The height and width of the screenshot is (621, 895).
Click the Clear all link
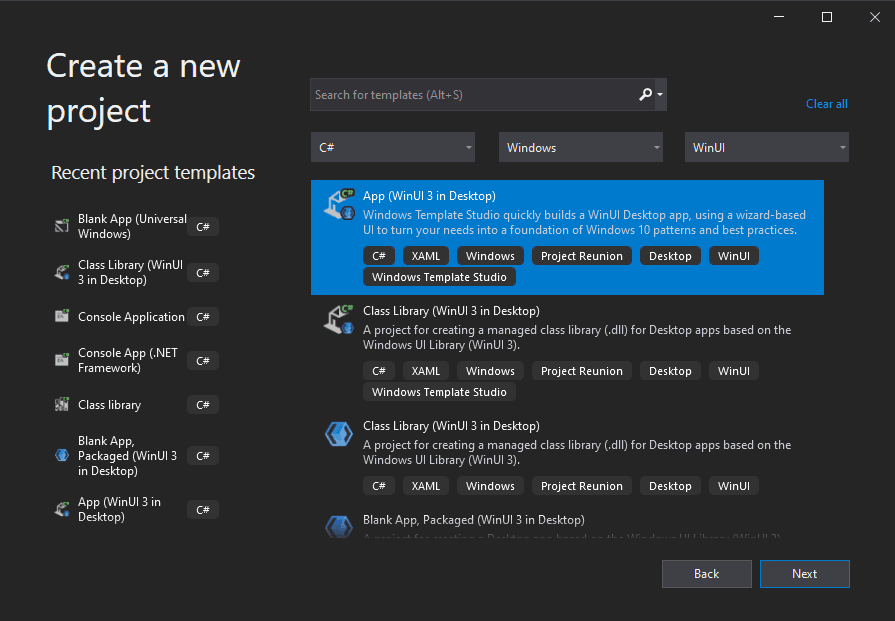point(826,104)
